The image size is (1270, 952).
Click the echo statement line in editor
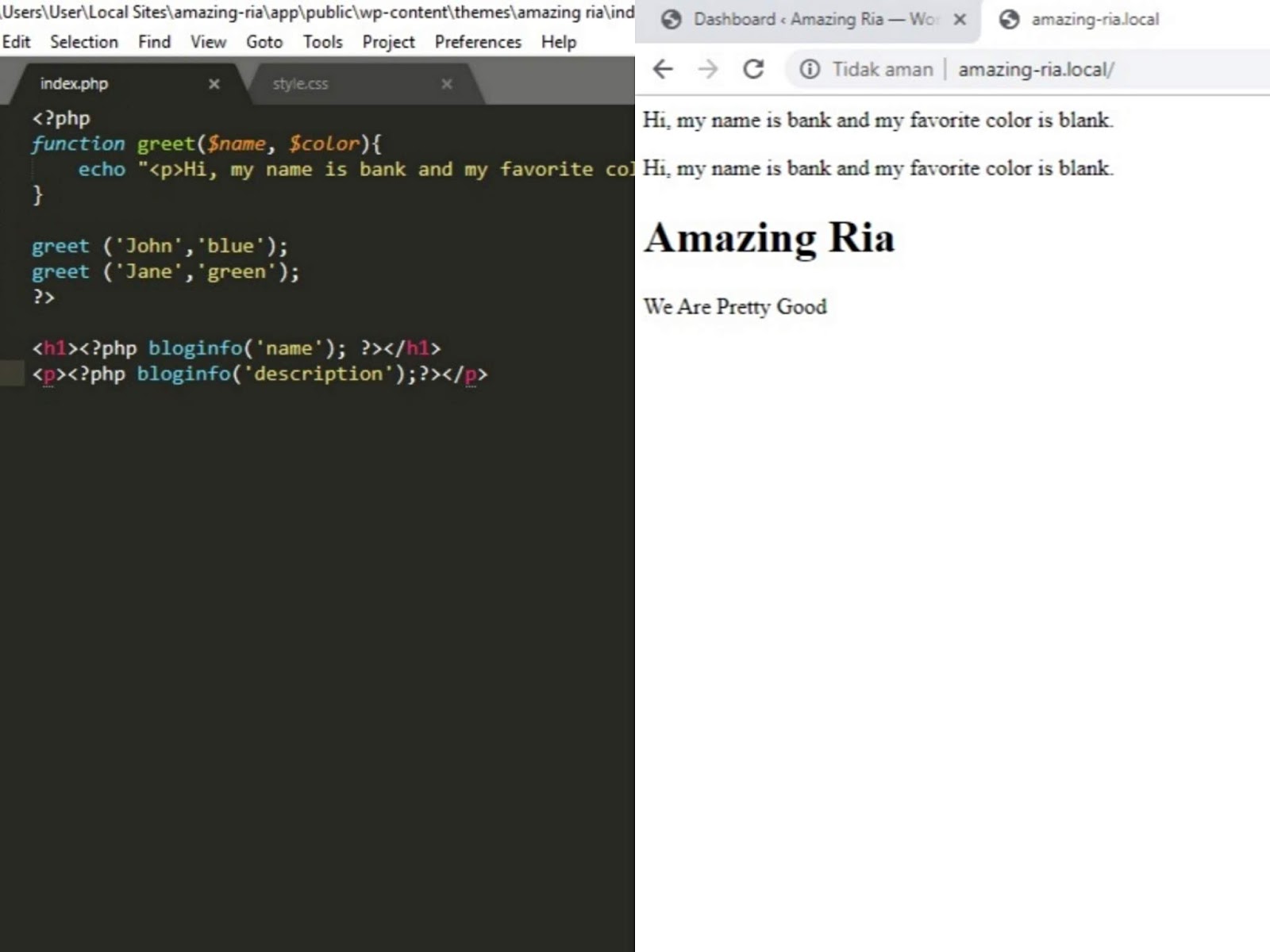coord(356,169)
